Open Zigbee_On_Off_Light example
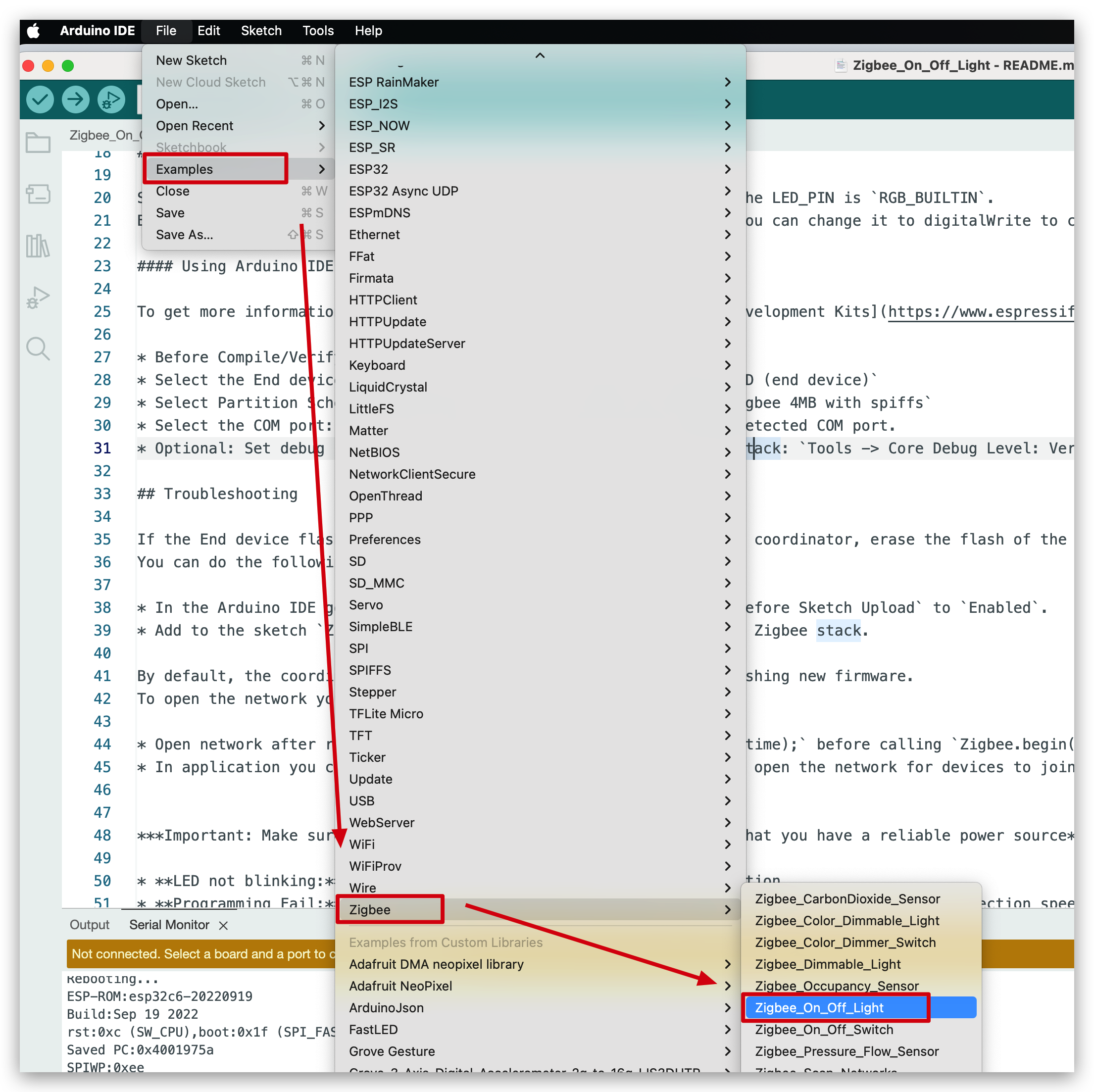 click(861, 1008)
